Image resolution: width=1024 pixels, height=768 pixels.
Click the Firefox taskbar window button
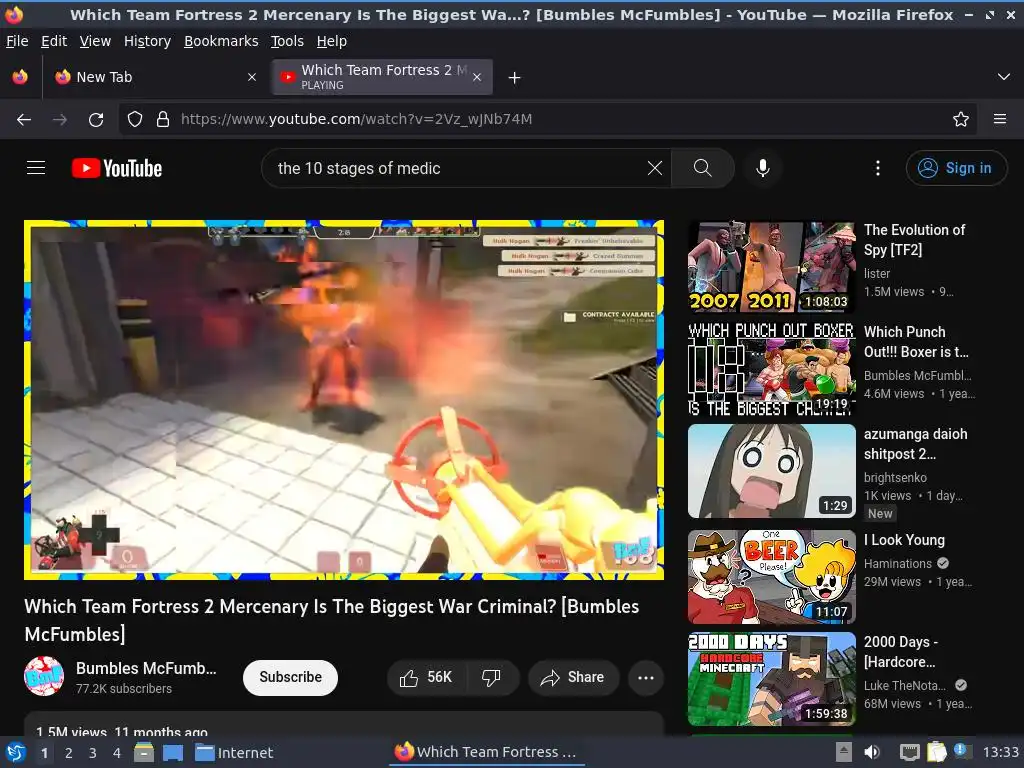coord(485,752)
